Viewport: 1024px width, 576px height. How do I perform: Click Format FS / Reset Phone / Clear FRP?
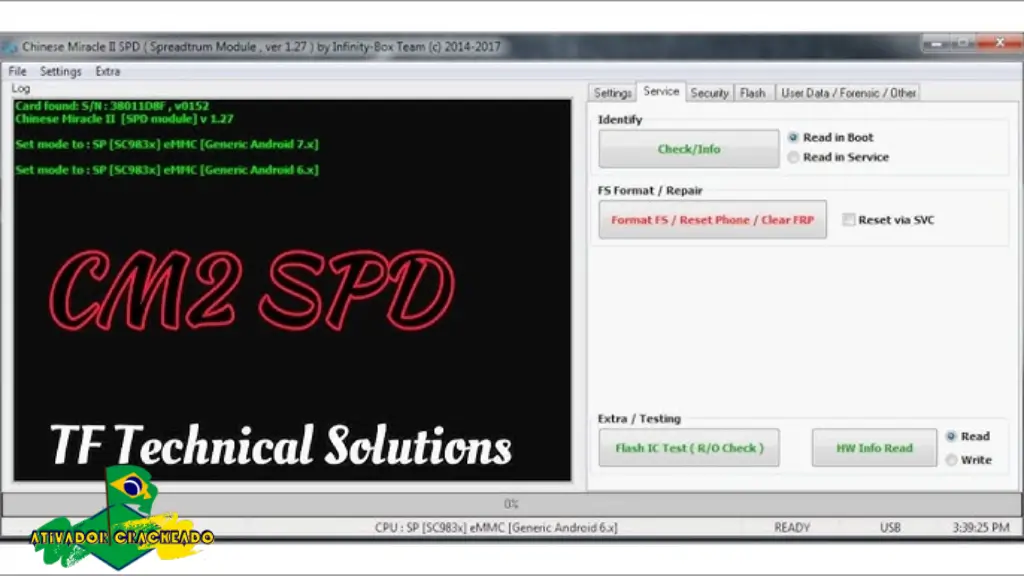712,219
